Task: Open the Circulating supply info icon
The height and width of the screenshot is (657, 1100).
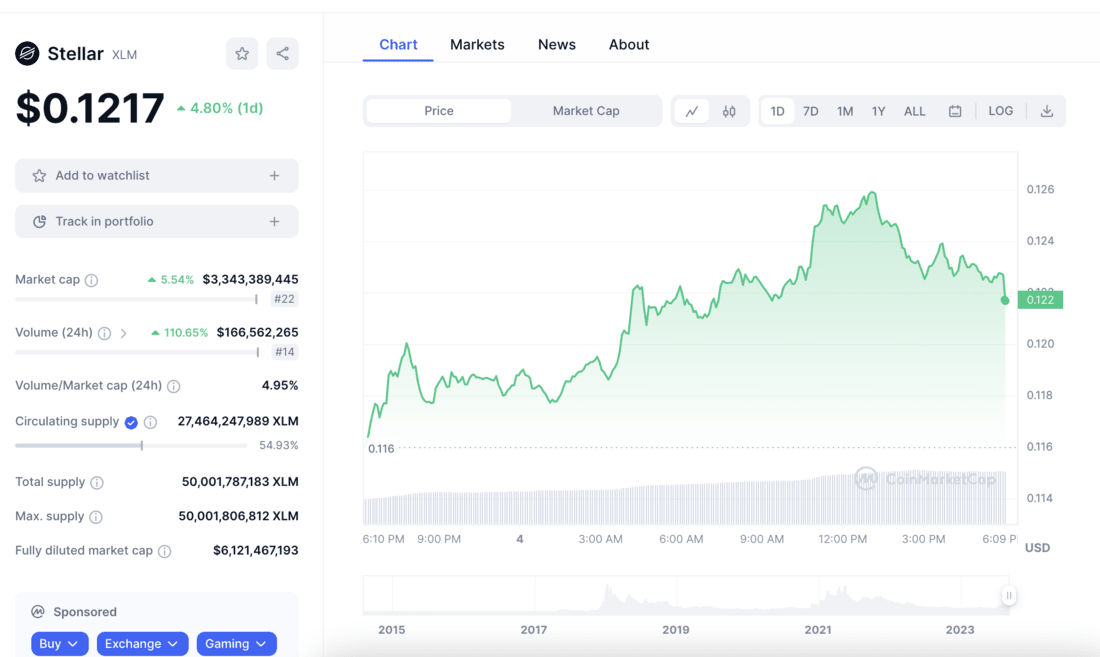Action: click(150, 422)
